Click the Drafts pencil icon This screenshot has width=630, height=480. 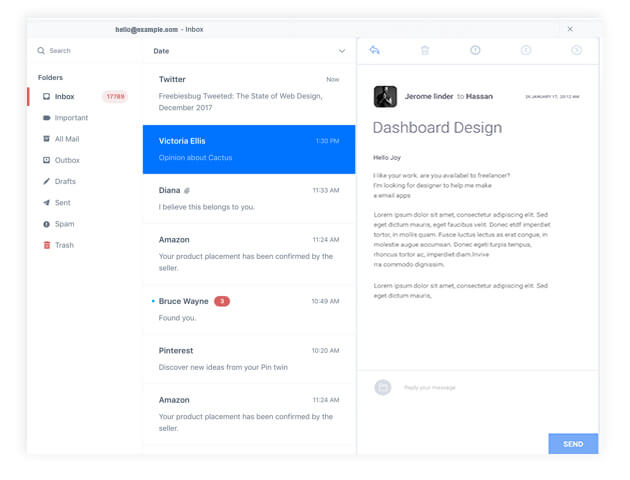[x=47, y=181]
